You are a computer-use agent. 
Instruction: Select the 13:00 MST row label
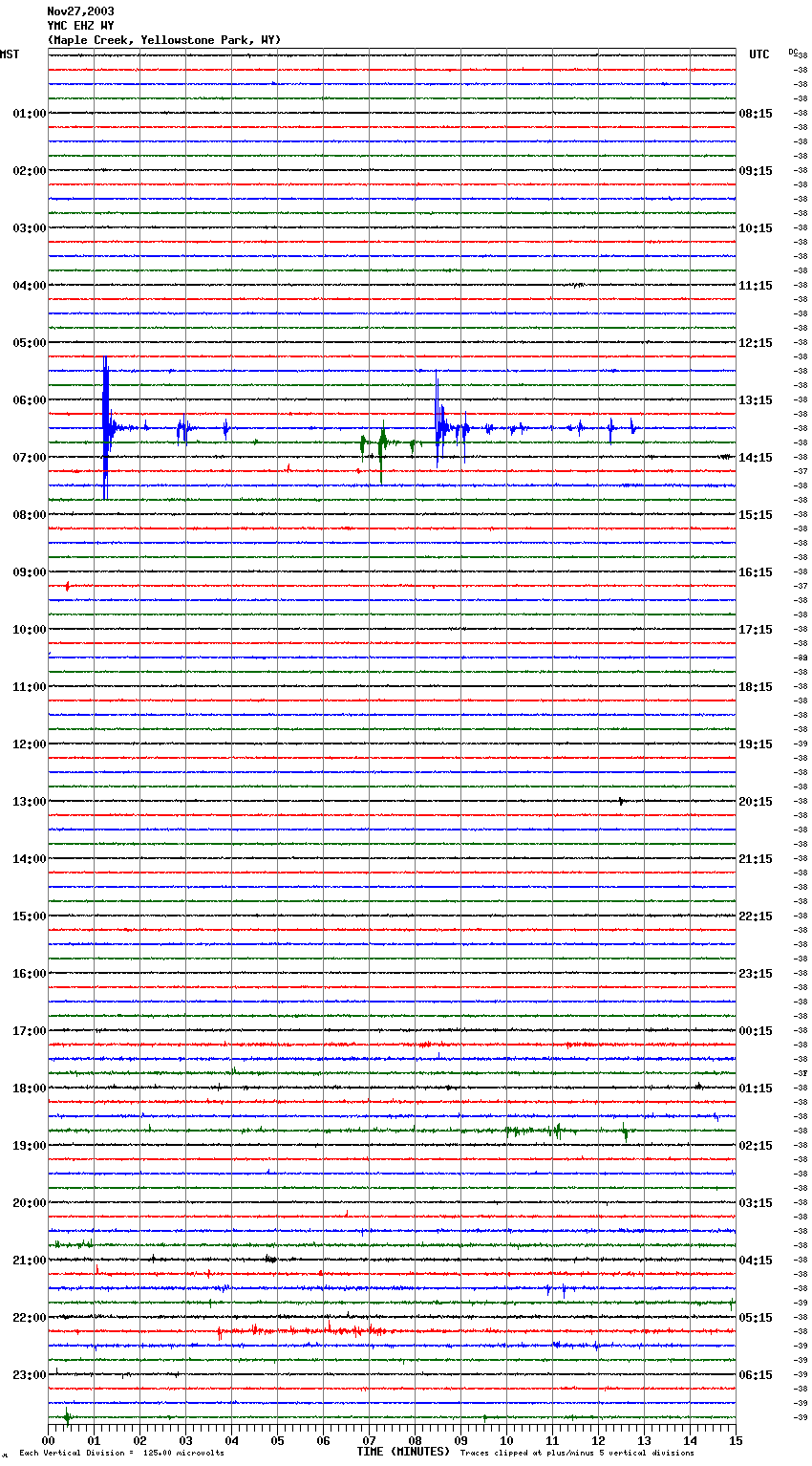[30, 802]
